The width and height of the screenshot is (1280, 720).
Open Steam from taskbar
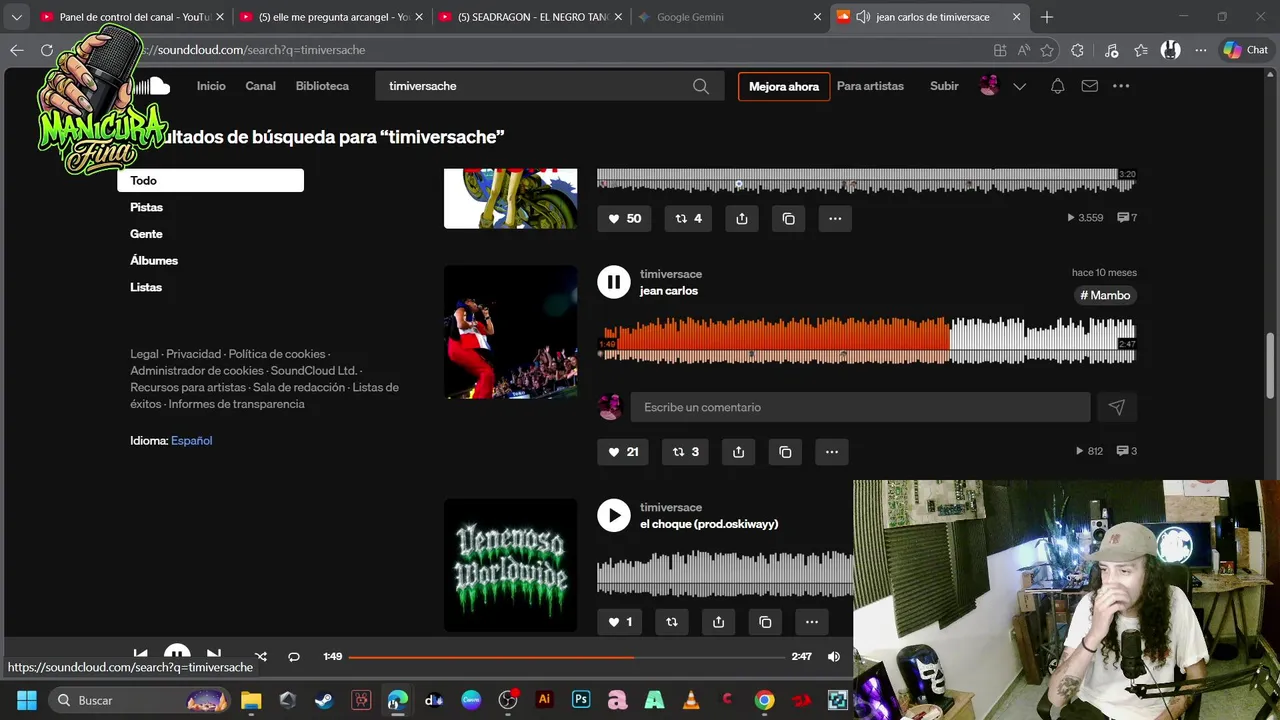(x=324, y=700)
